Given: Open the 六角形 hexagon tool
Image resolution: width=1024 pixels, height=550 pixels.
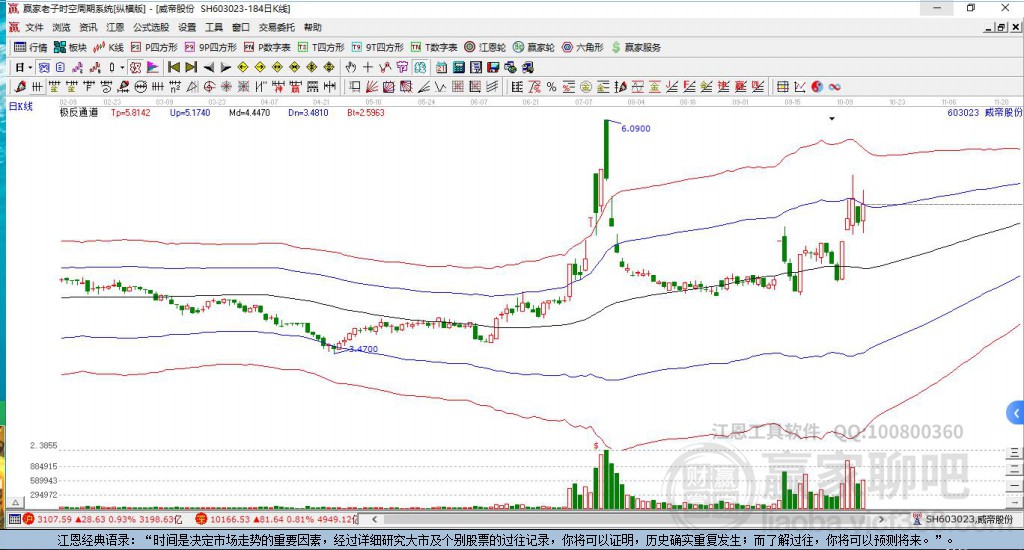Looking at the screenshot, I should coord(583,47).
